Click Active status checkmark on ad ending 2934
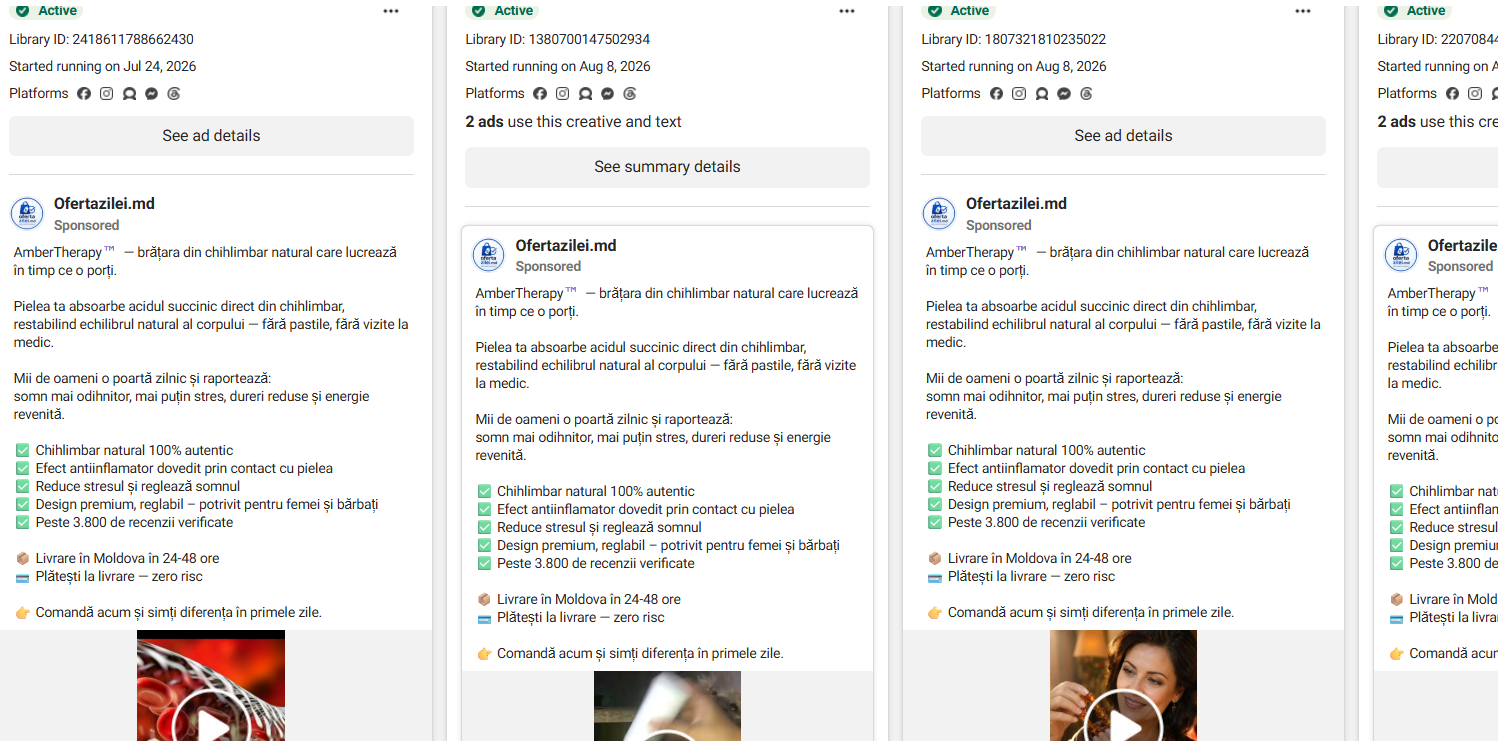The image size is (1498, 741). (479, 11)
